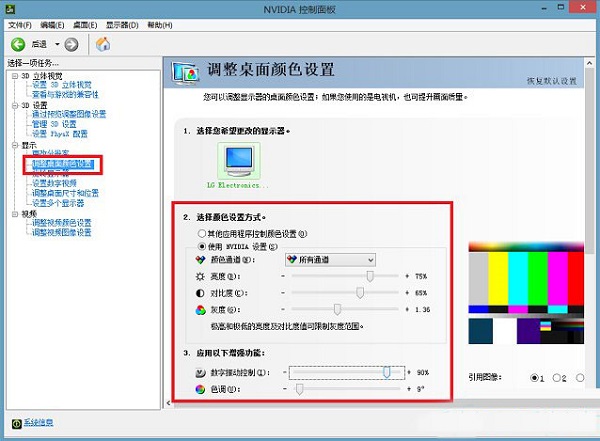This screenshot has width=600, height=441.
Task: Click the grey Forward arrow icon
Action: 71,44
